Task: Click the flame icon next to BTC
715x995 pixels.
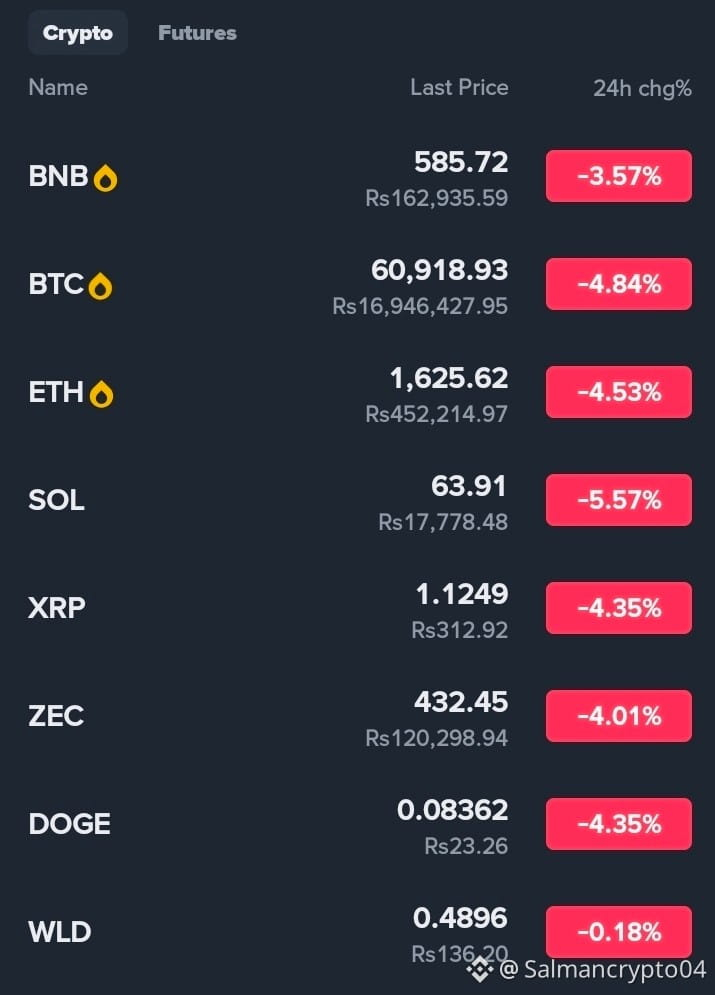Action: pyautogui.click(x=100, y=286)
